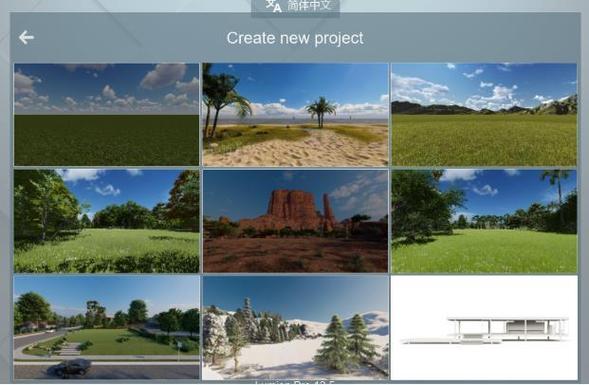Go back using the left arrow icon

click(26, 38)
